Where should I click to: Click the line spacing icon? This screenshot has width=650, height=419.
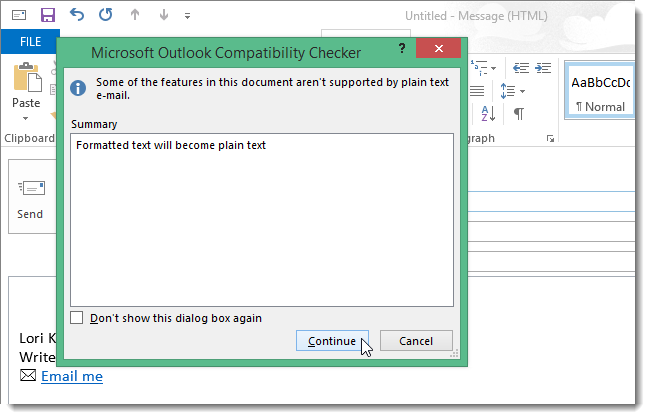pyautogui.click(x=508, y=91)
